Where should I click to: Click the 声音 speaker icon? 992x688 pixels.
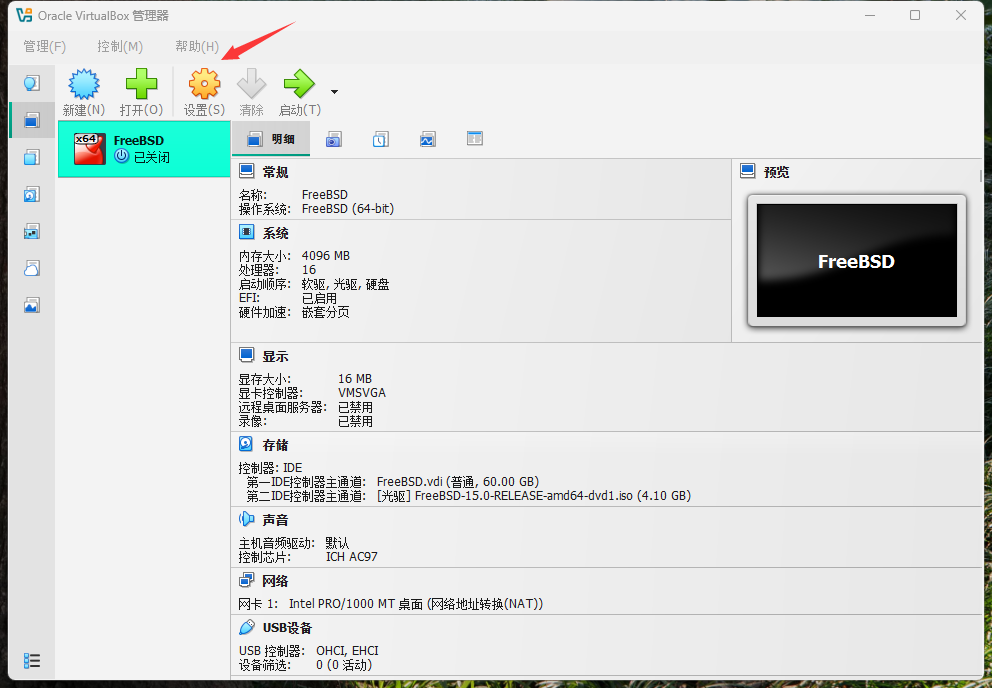246,519
